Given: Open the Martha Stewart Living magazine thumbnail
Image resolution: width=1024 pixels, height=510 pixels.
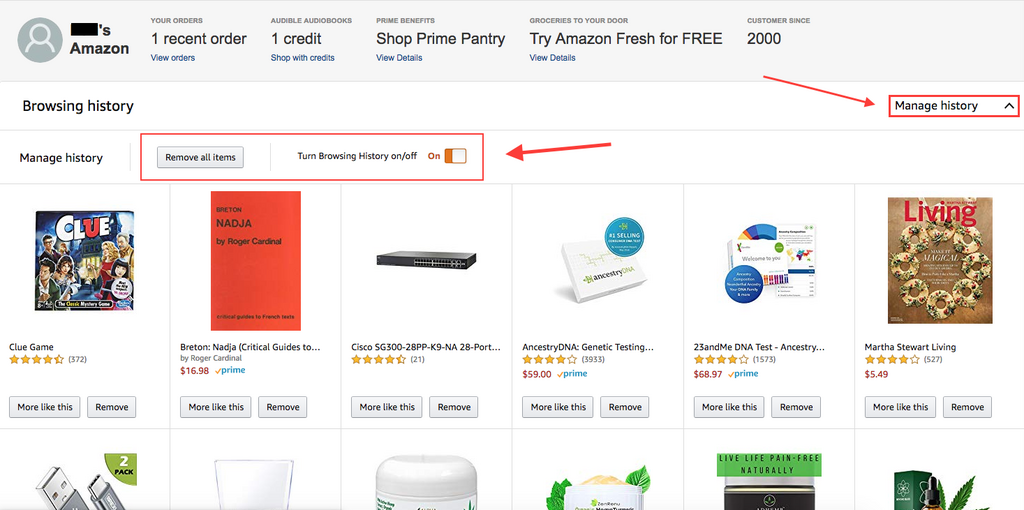Looking at the screenshot, I should [940, 260].
